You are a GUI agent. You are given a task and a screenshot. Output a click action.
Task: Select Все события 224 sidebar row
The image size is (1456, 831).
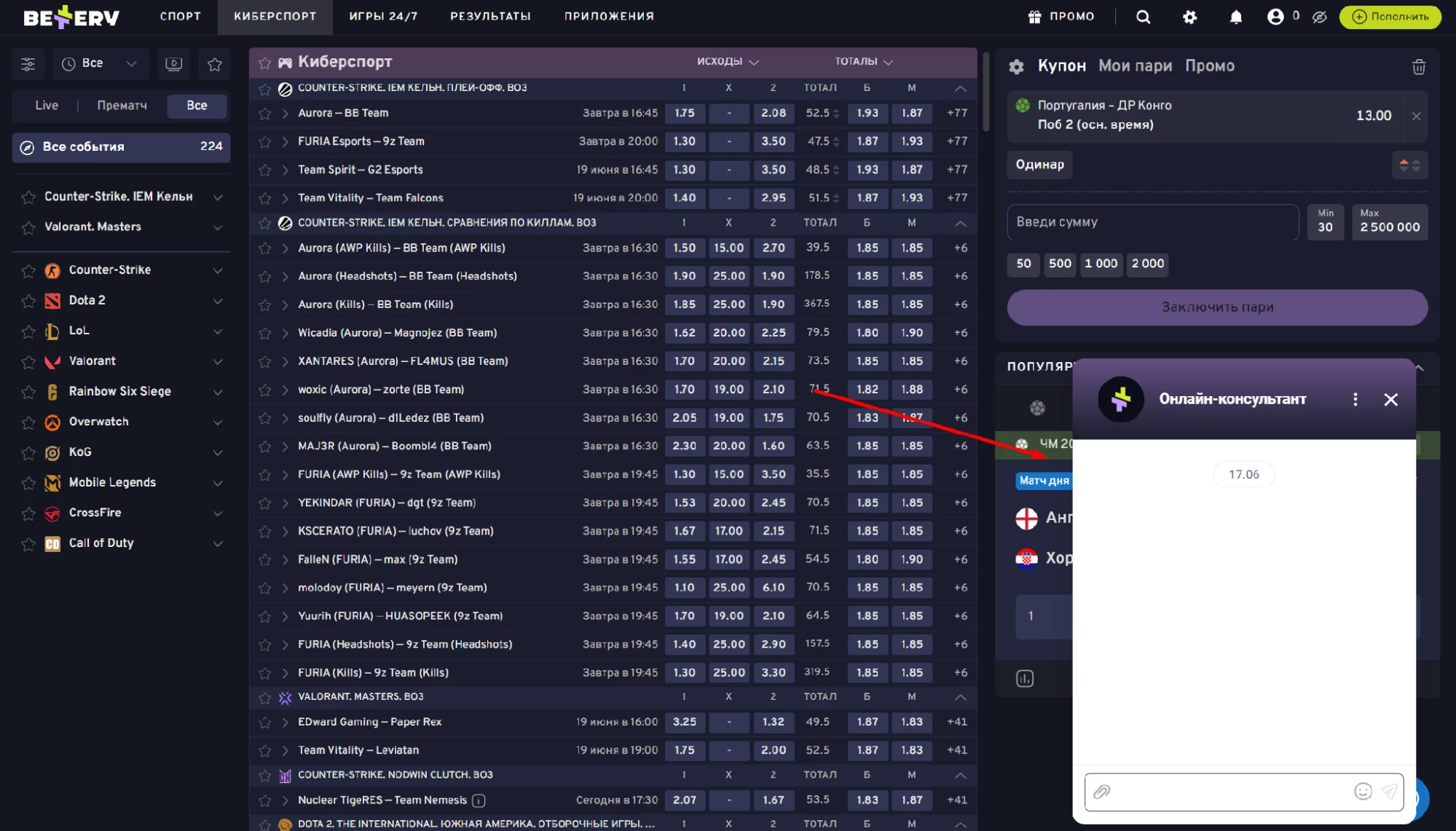click(121, 147)
